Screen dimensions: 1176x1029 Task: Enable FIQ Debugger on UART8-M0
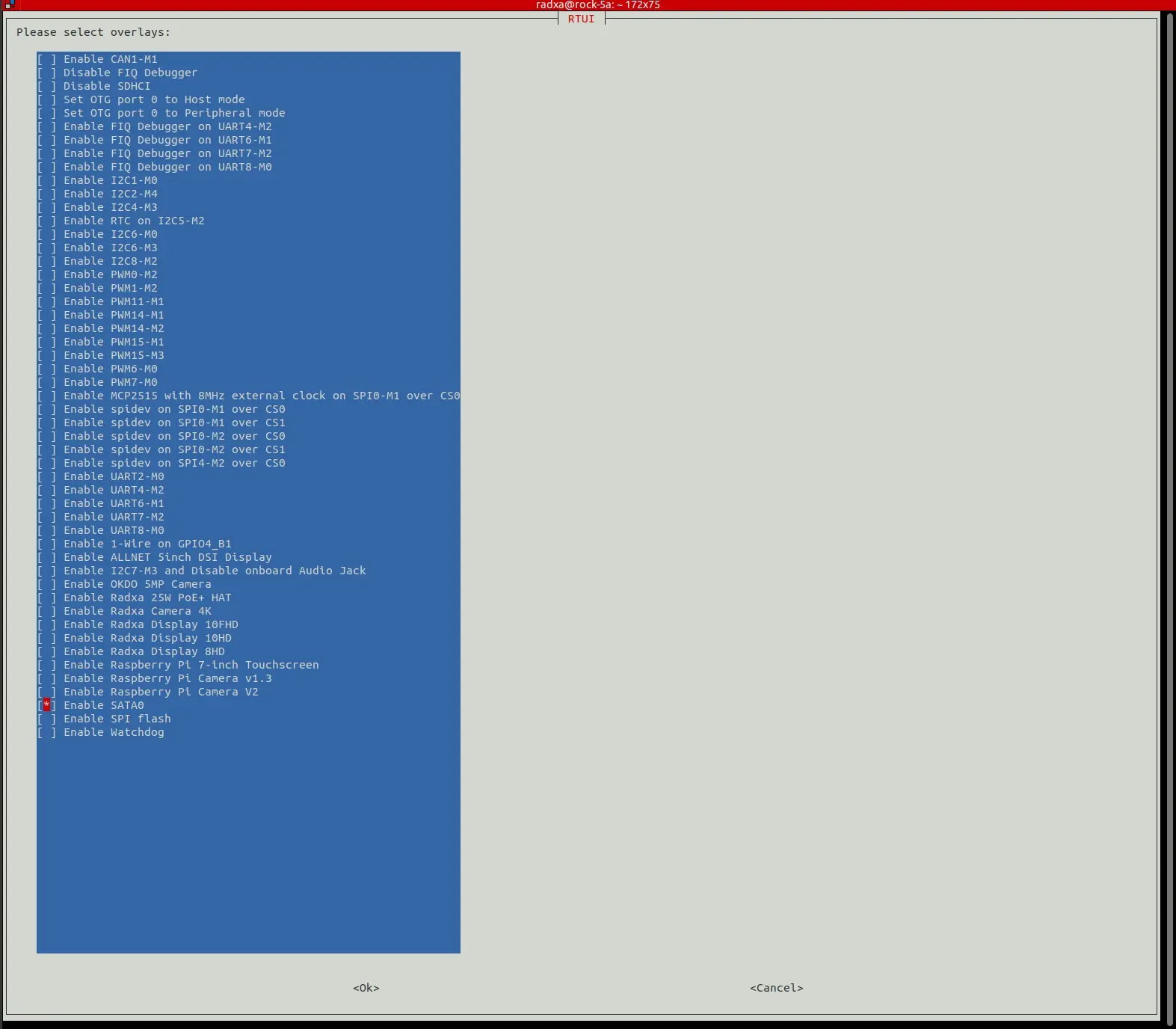point(46,167)
